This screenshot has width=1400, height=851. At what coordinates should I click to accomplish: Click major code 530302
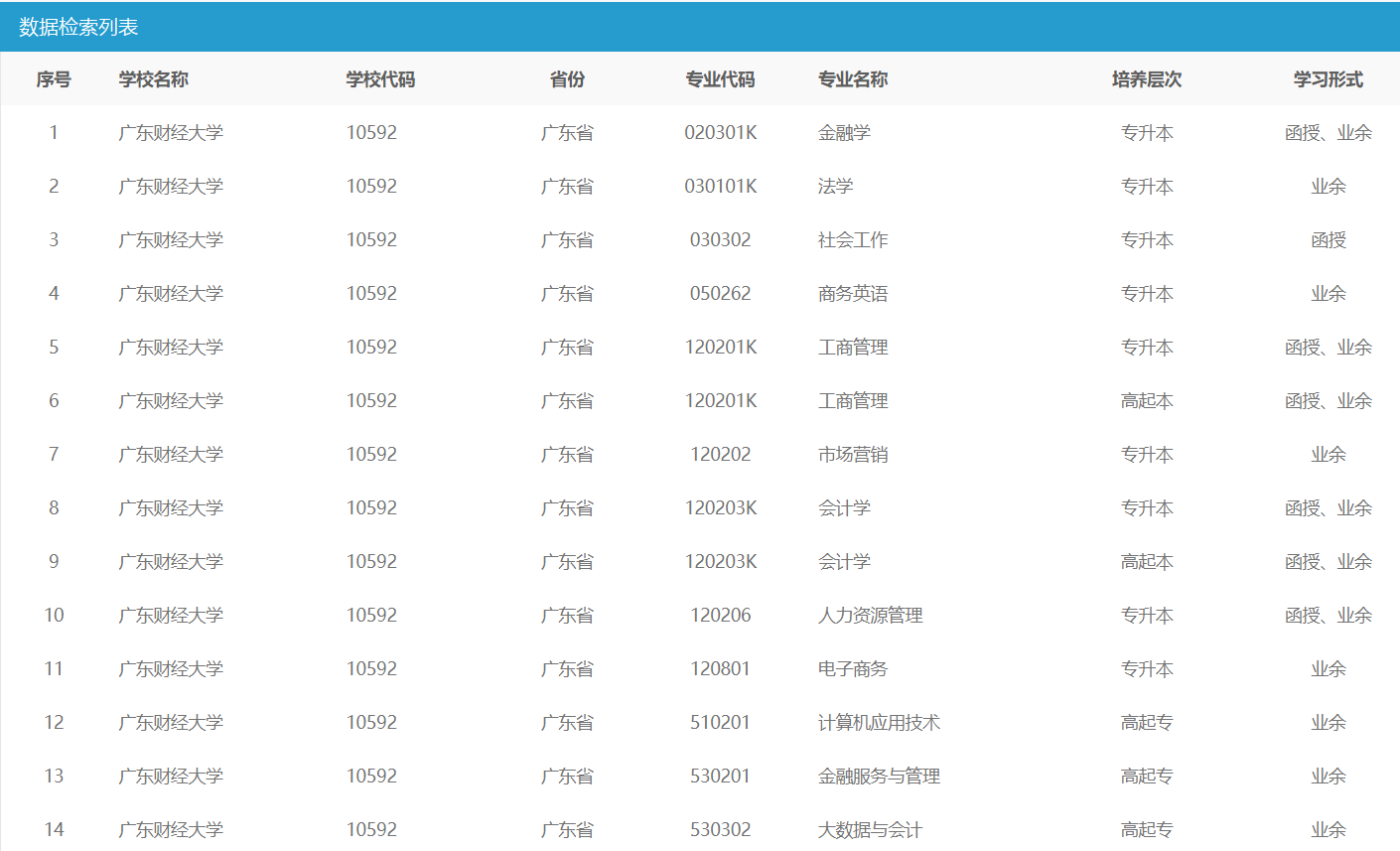point(721,830)
